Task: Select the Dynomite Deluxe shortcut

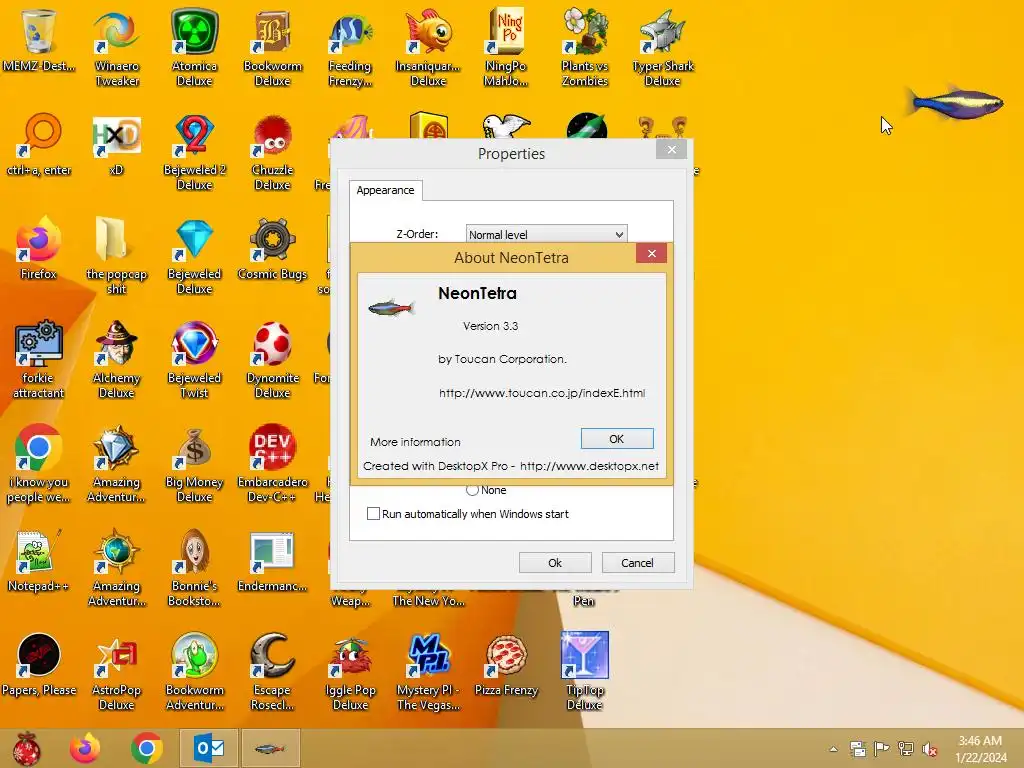Action: tap(272, 358)
